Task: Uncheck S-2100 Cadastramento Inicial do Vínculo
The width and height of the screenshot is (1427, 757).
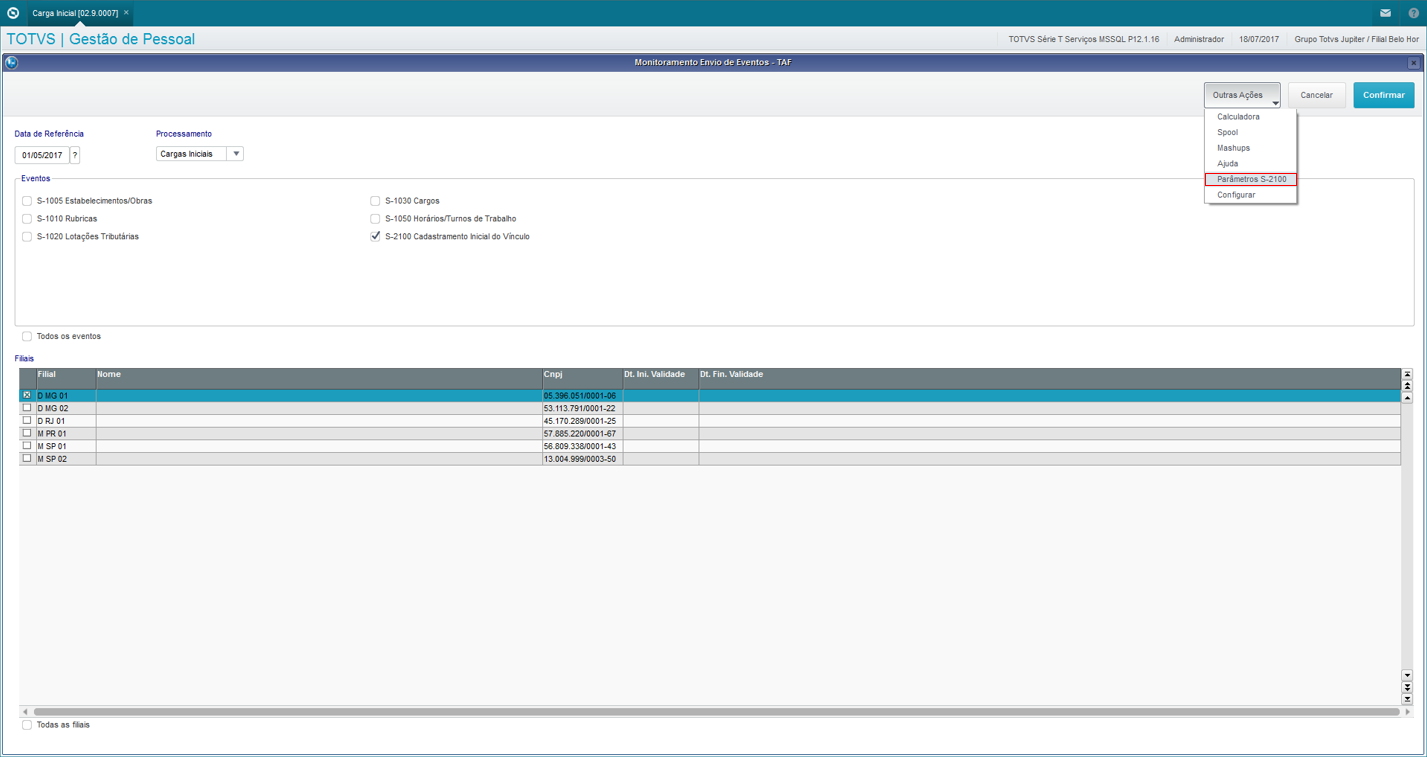Action: point(375,237)
